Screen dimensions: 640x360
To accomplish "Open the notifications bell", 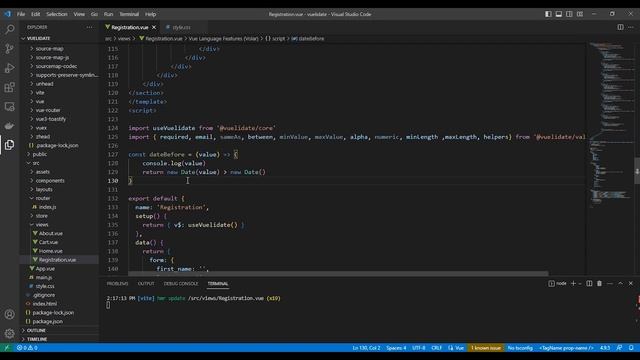I will 631,348.
